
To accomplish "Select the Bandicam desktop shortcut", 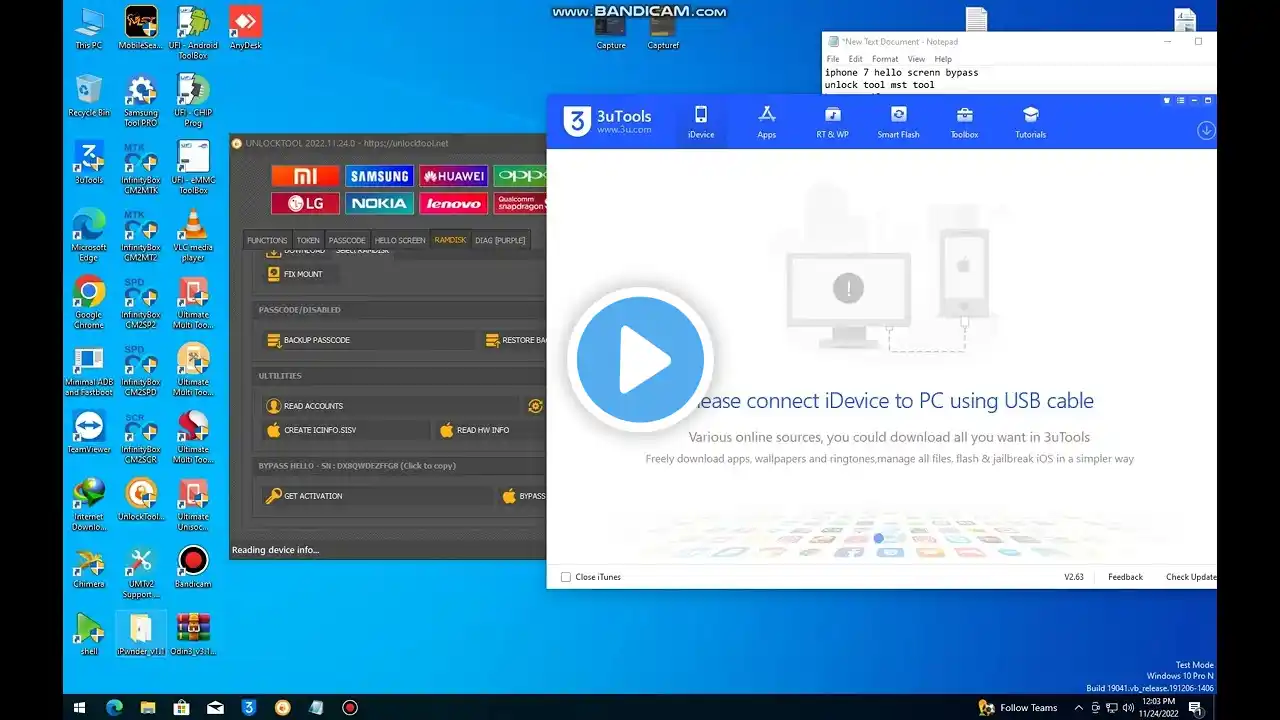I will point(193,568).
